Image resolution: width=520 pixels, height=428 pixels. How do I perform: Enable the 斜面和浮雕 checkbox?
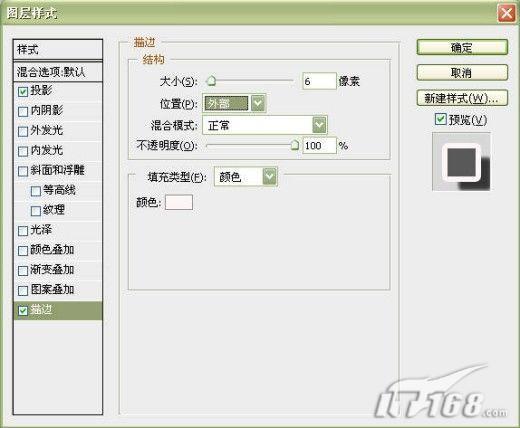pyautogui.click(x=23, y=171)
